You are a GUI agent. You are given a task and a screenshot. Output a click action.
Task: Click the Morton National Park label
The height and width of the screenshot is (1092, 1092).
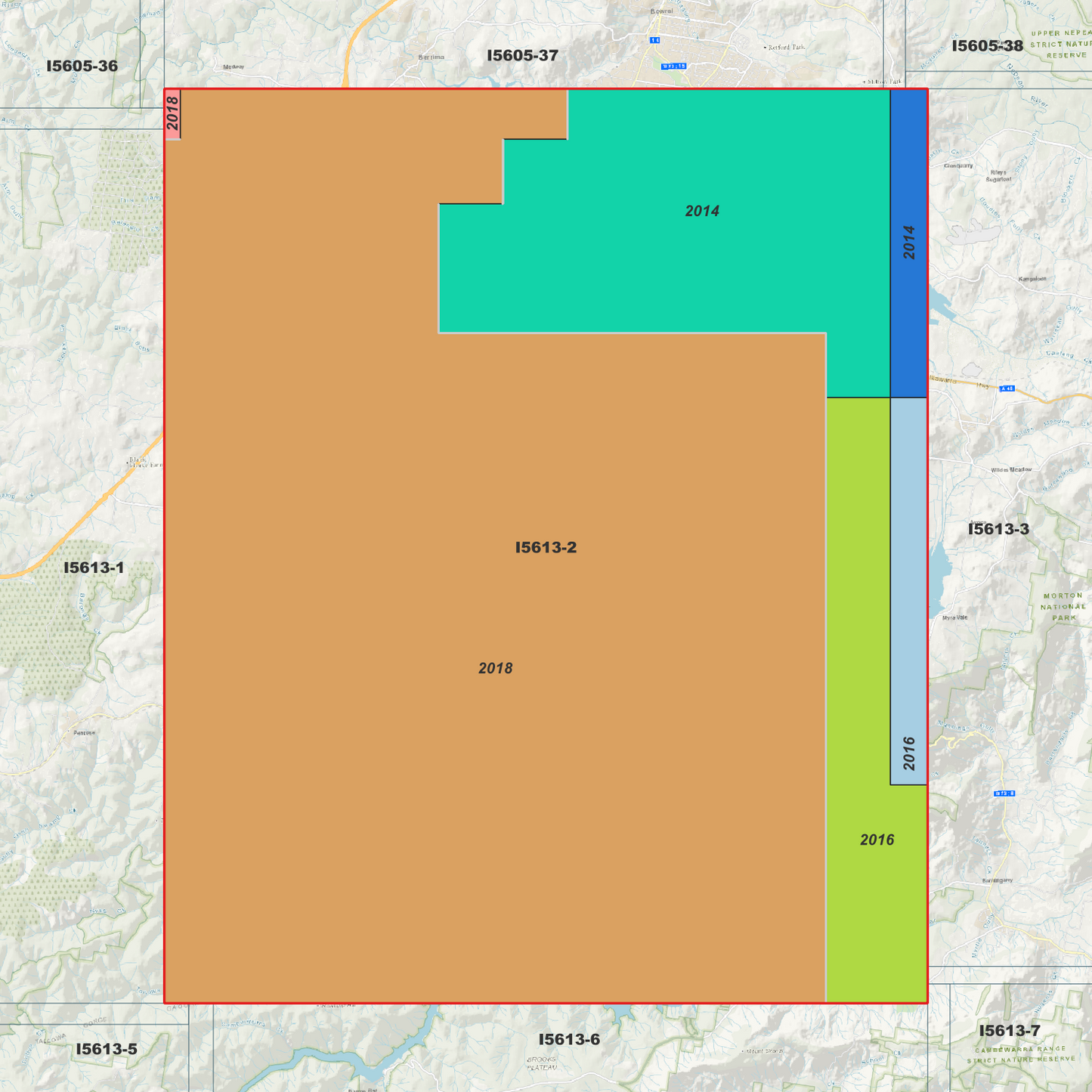click(1061, 605)
